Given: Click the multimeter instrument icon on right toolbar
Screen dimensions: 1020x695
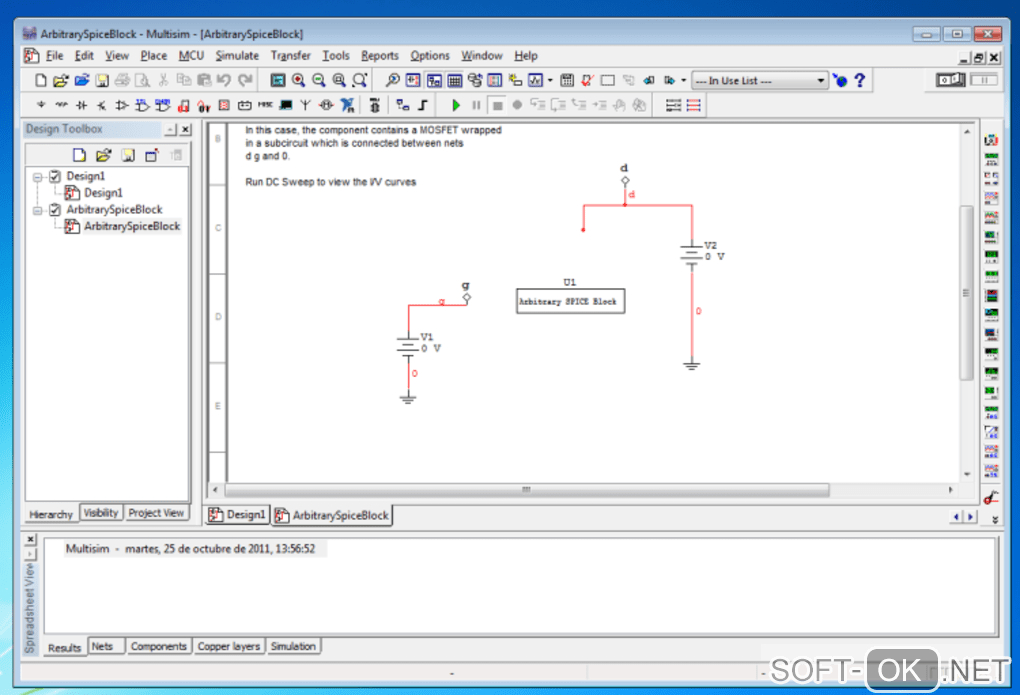Looking at the screenshot, I should [x=991, y=140].
